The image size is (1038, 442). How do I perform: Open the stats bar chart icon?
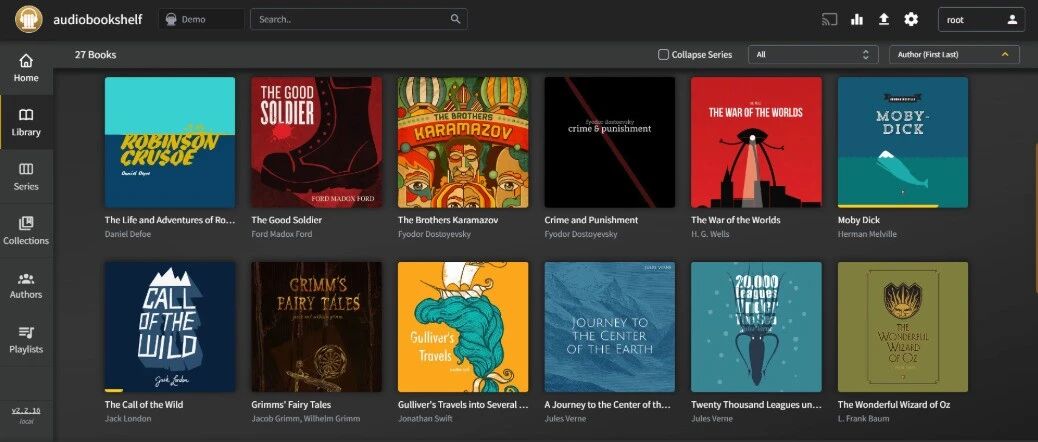pos(857,19)
